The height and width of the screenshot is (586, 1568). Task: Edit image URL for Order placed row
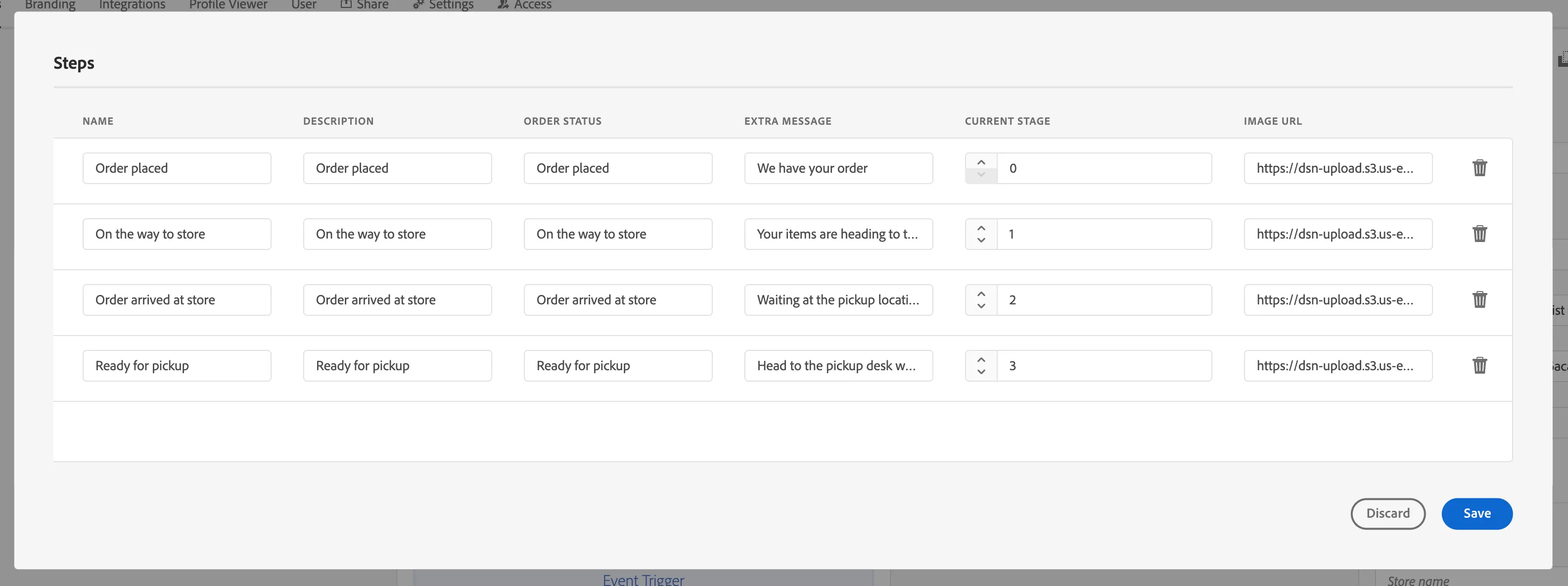[1338, 168]
